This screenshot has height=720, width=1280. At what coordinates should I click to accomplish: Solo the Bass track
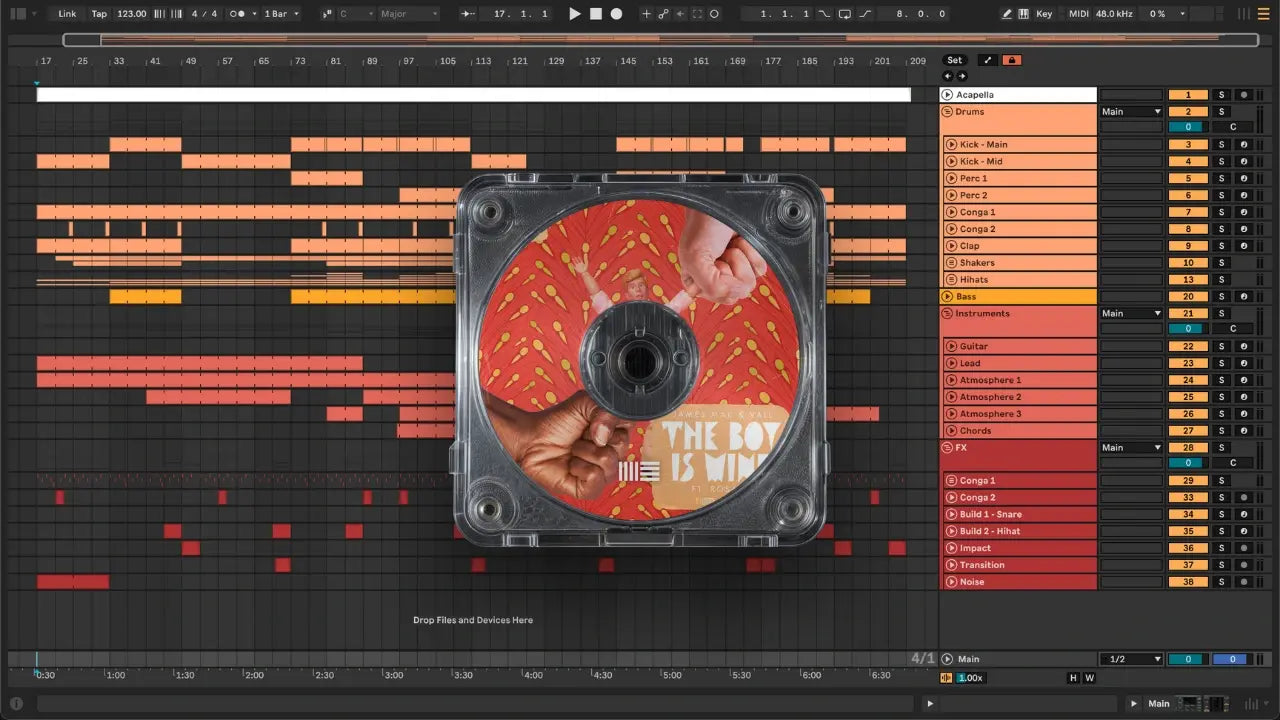coord(1220,297)
